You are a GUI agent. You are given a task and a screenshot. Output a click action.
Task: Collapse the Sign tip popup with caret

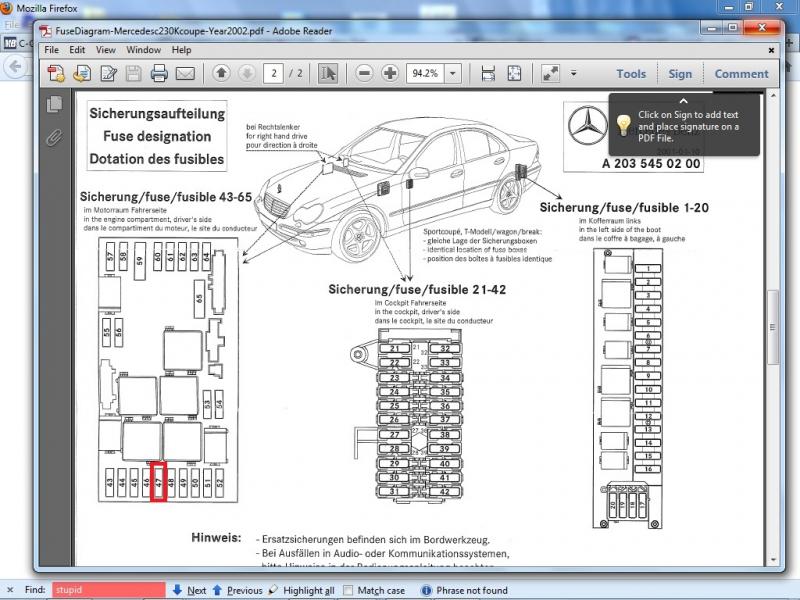(x=684, y=101)
